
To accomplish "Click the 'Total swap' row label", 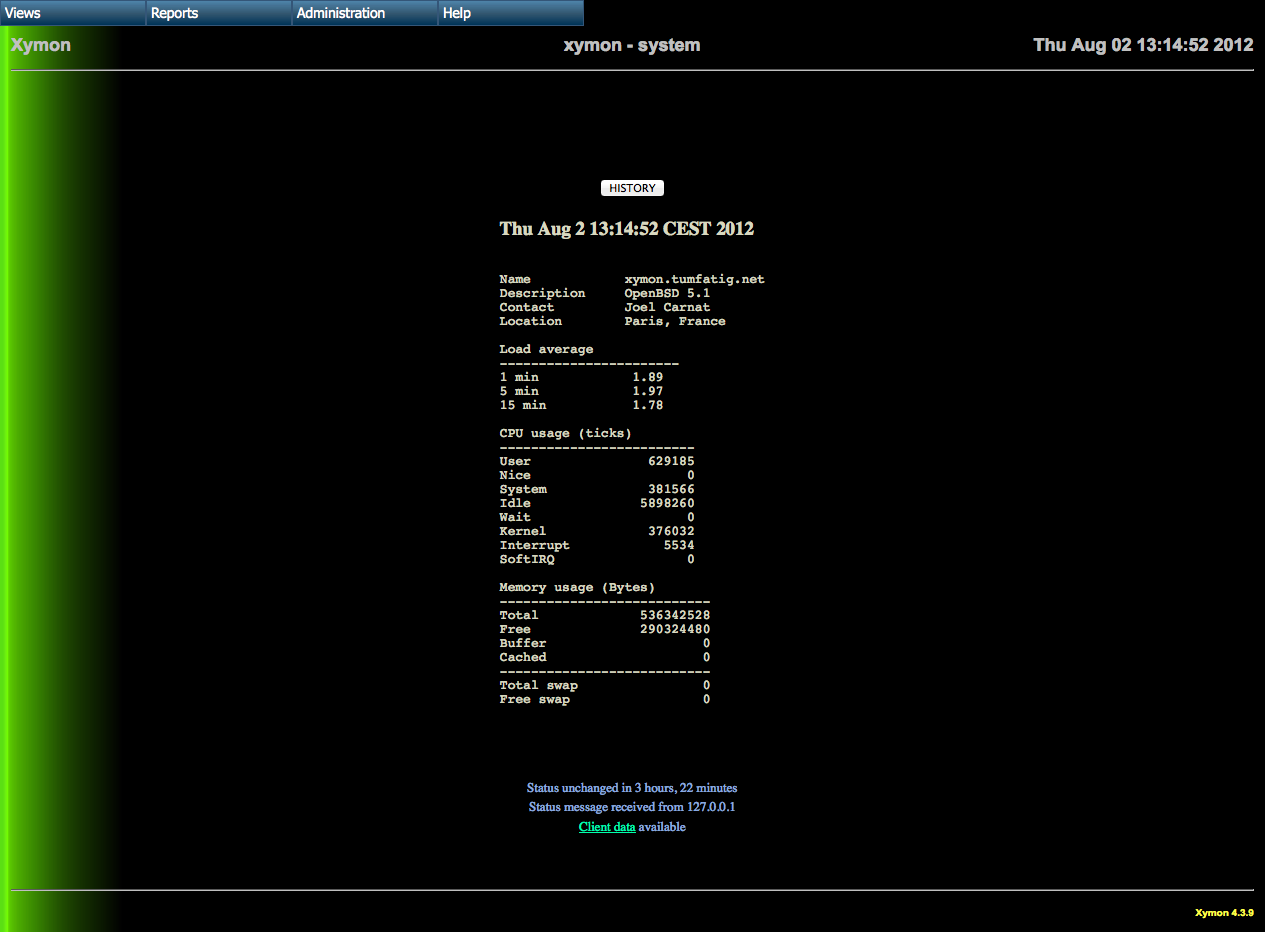I will [539, 685].
